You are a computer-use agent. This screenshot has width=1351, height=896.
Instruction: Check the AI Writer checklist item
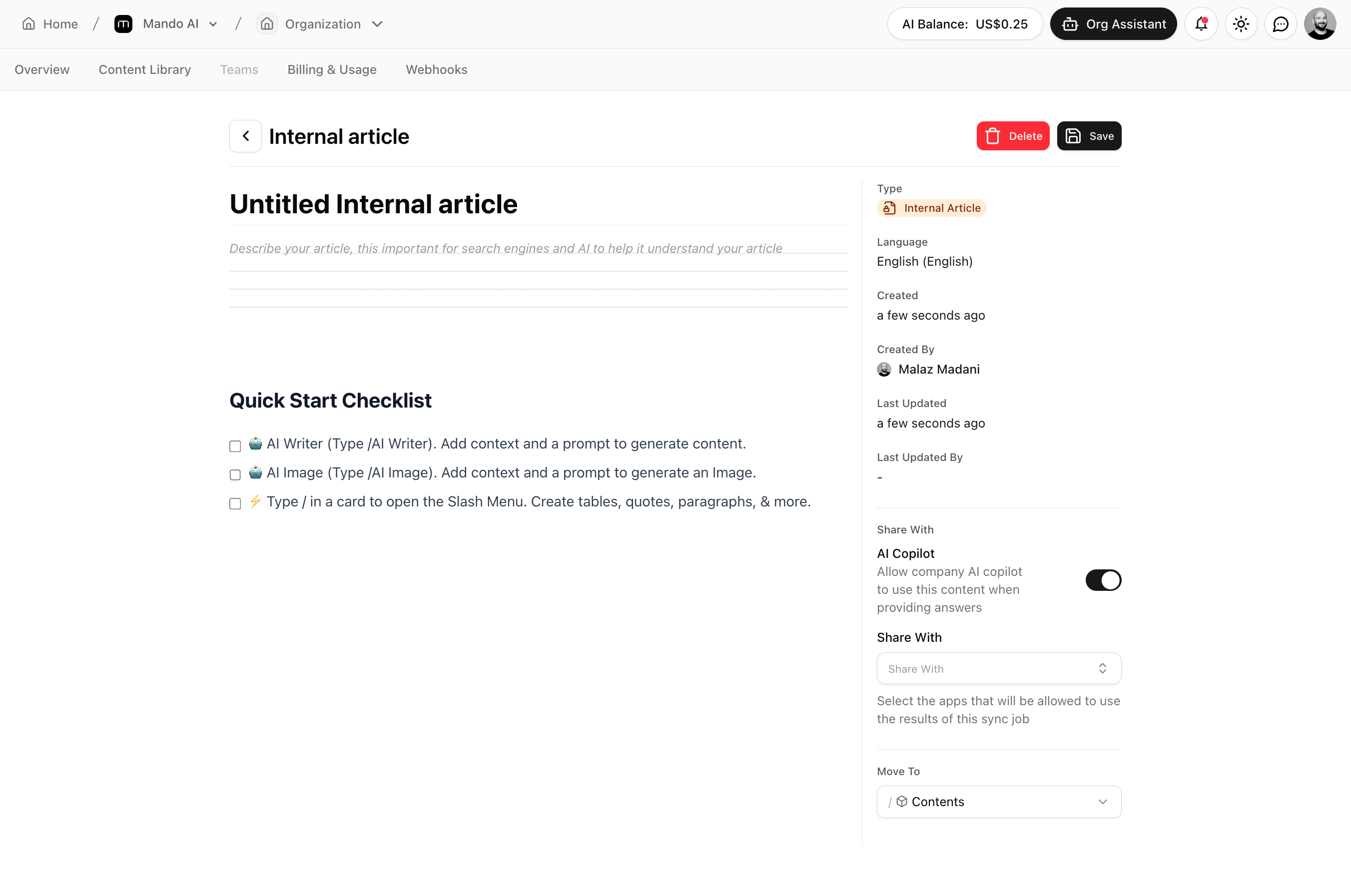coord(235,446)
